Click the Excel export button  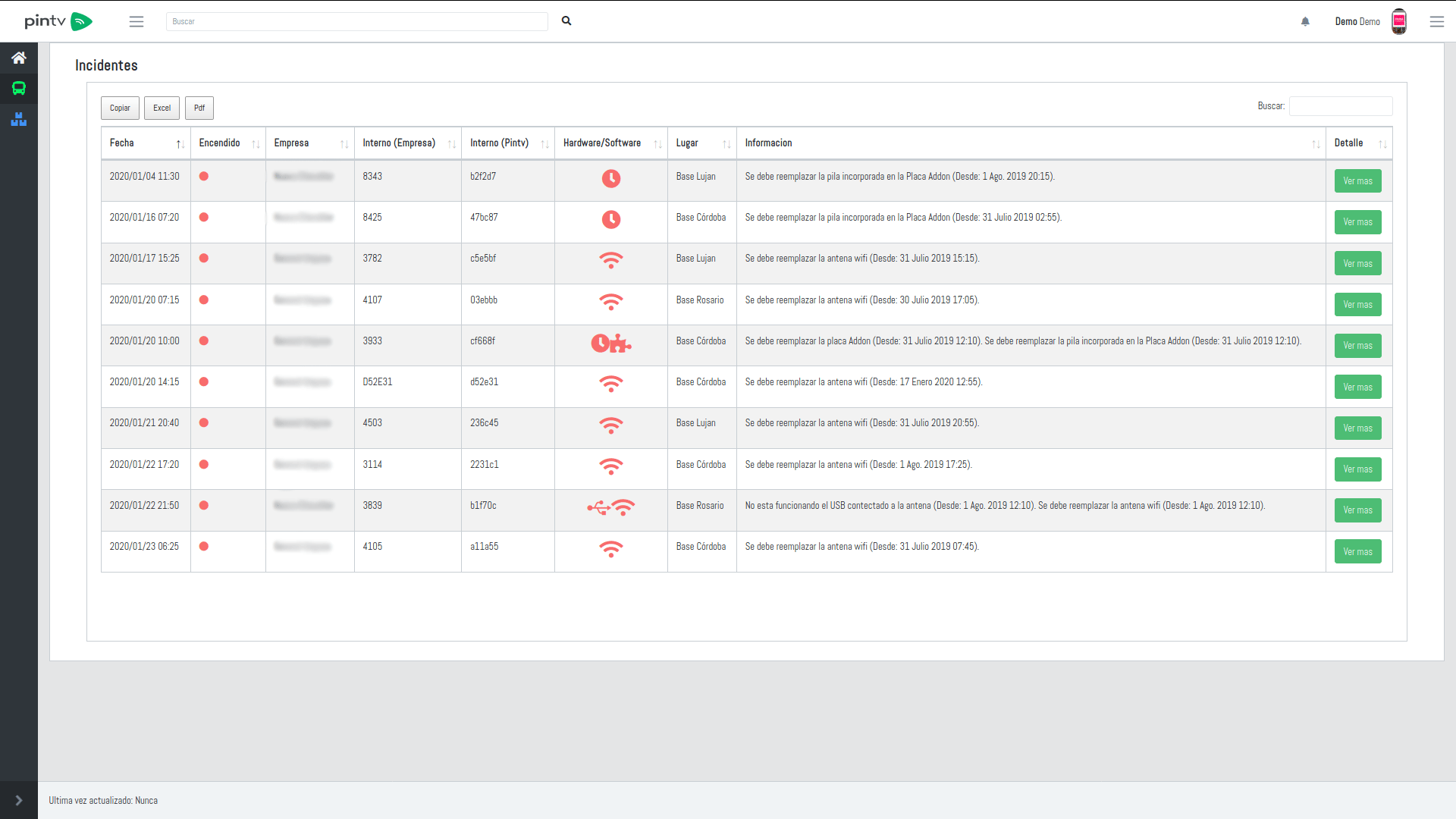pyautogui.click(x=162, y=108)
